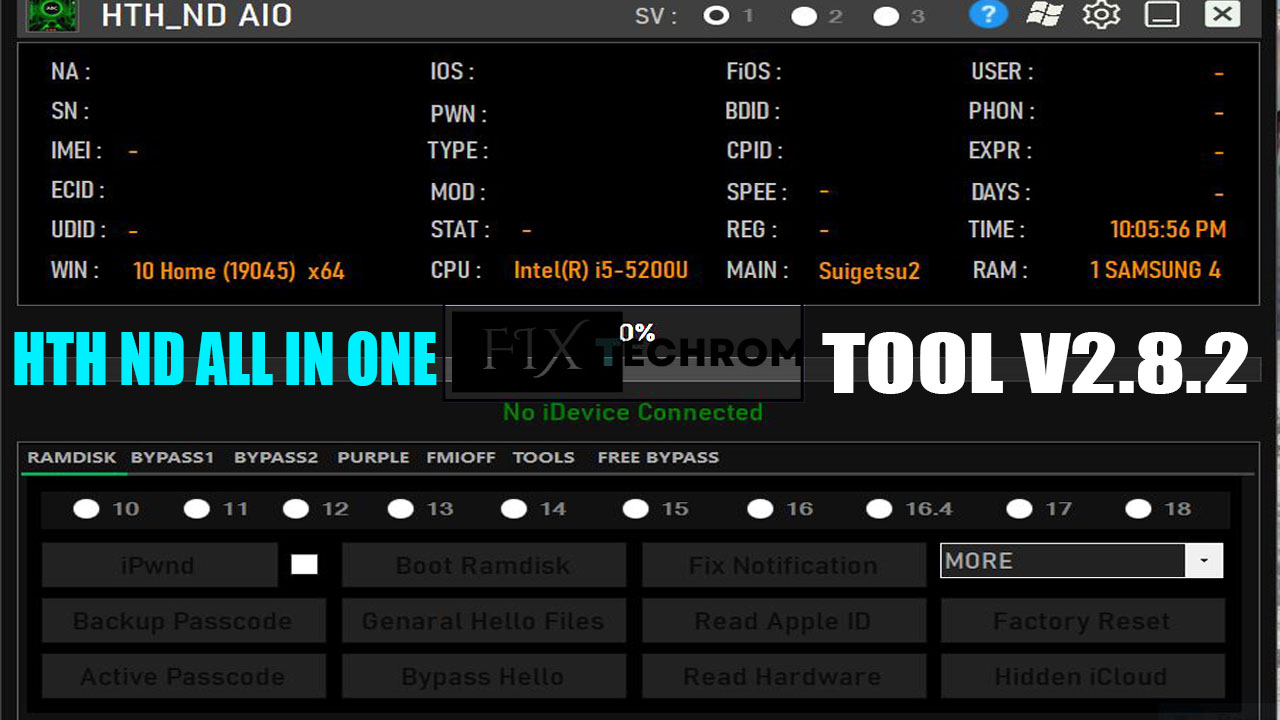Expand the MORE dropdown arrow
Image resolution: width=1280 pixels, height=720 pixels.
[x=1204, y=561]
